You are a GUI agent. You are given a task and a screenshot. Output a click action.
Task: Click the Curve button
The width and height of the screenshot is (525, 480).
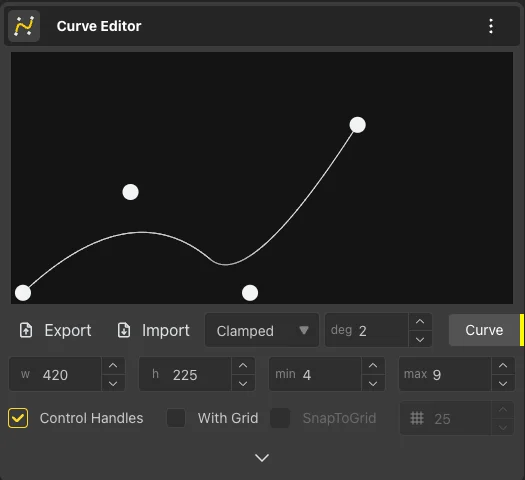click(484, 330)
